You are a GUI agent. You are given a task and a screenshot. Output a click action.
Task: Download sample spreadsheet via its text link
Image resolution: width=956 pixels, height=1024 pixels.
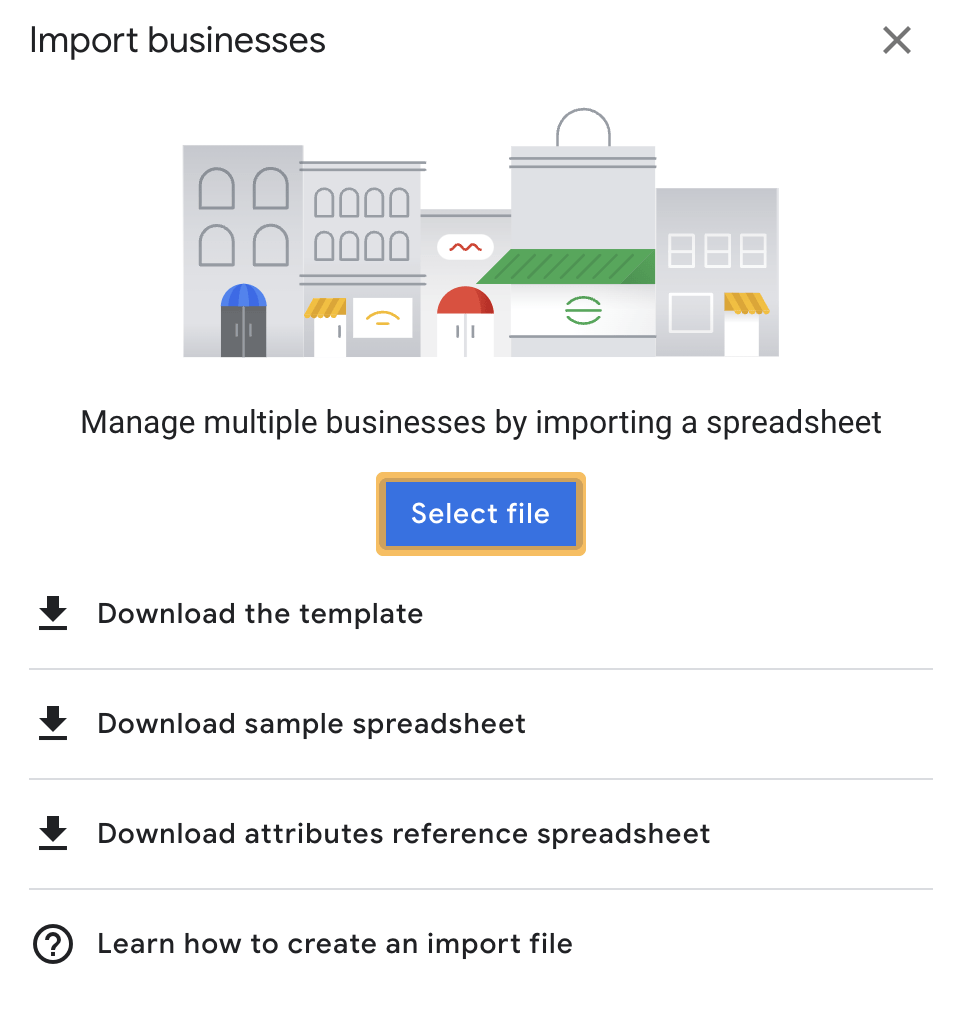click(x=311, y=723)
